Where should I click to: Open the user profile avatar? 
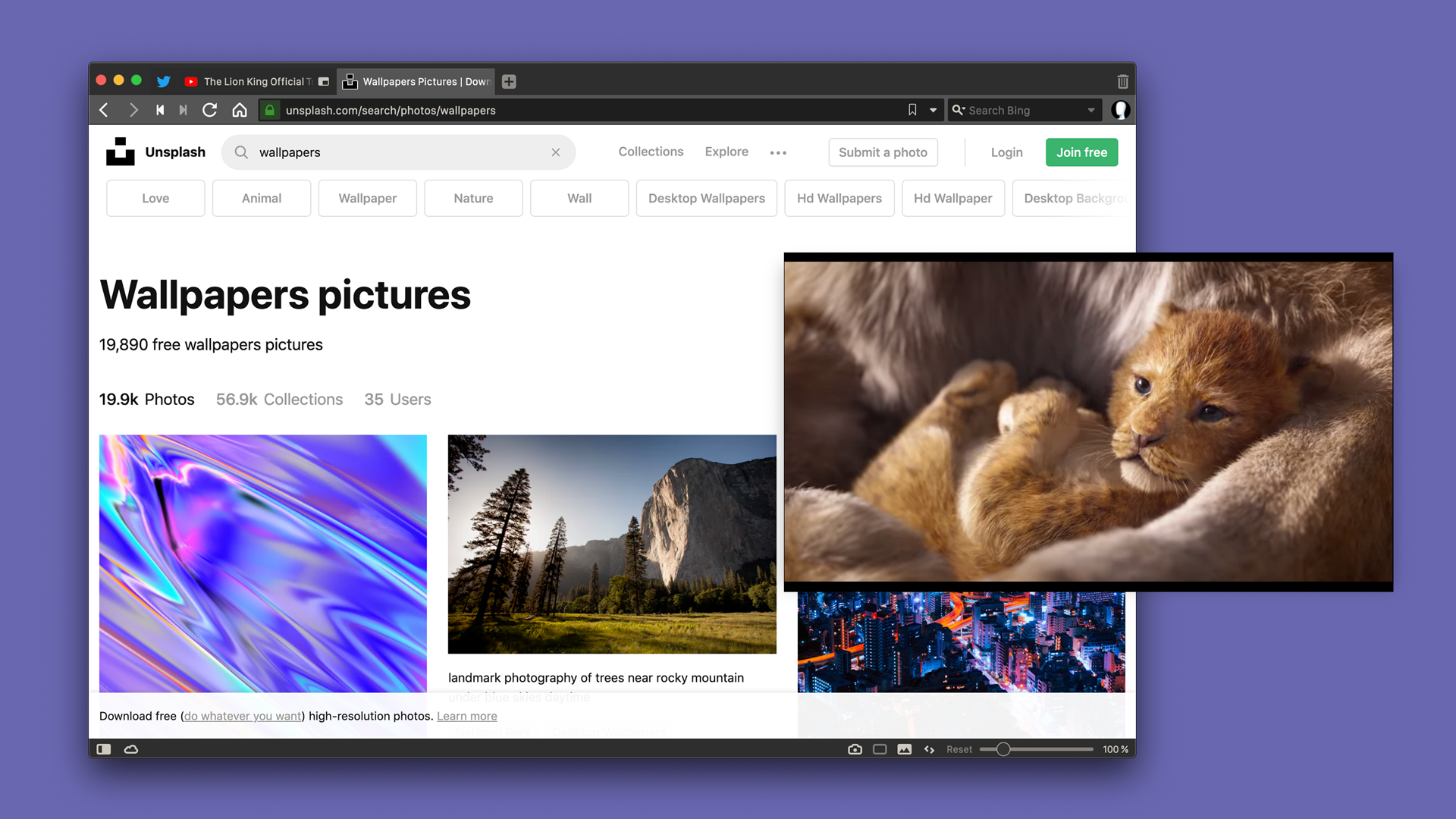click(x=1120, y=110)
